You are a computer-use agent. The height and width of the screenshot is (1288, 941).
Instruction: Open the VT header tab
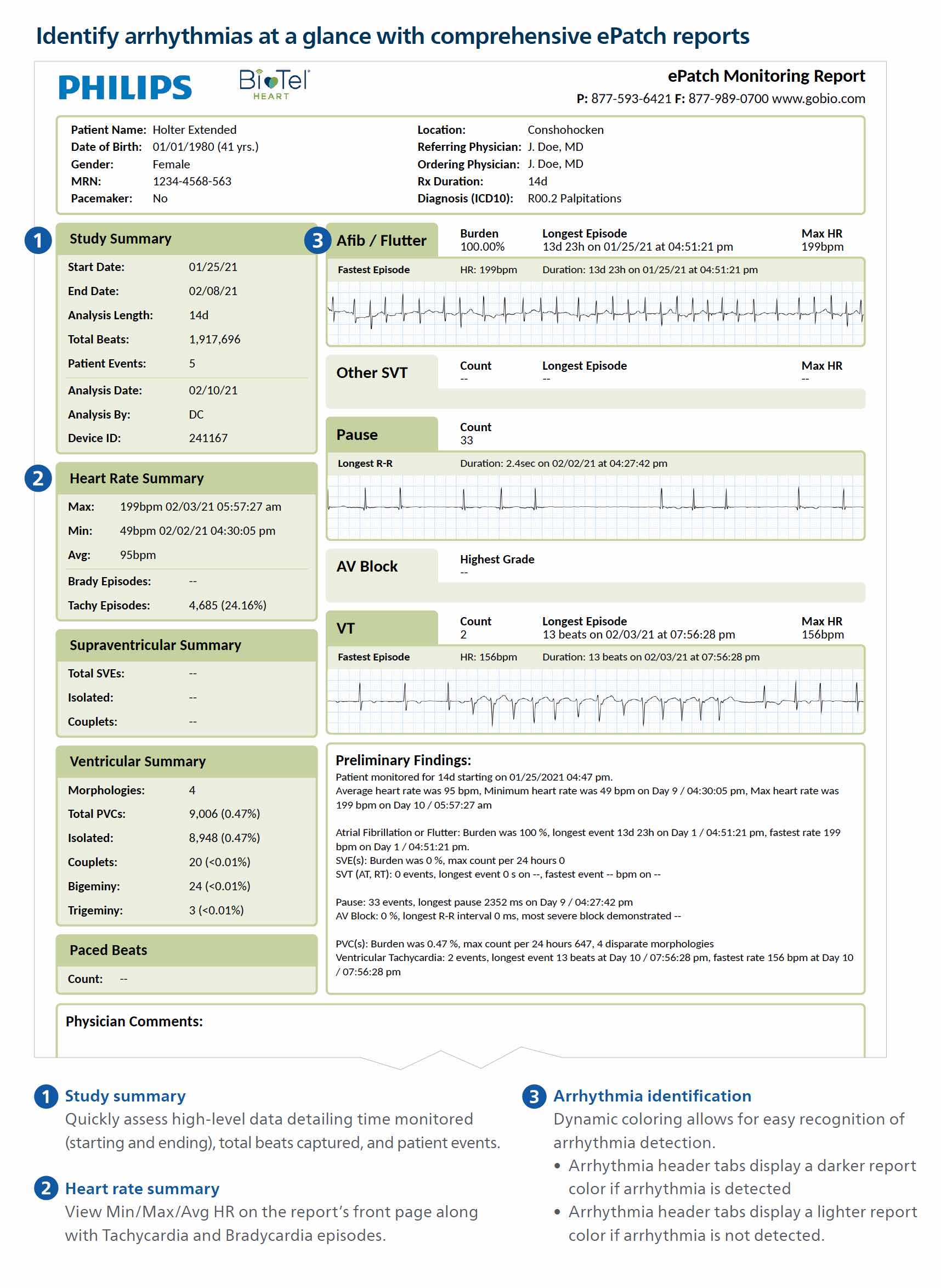pos(381,628)
